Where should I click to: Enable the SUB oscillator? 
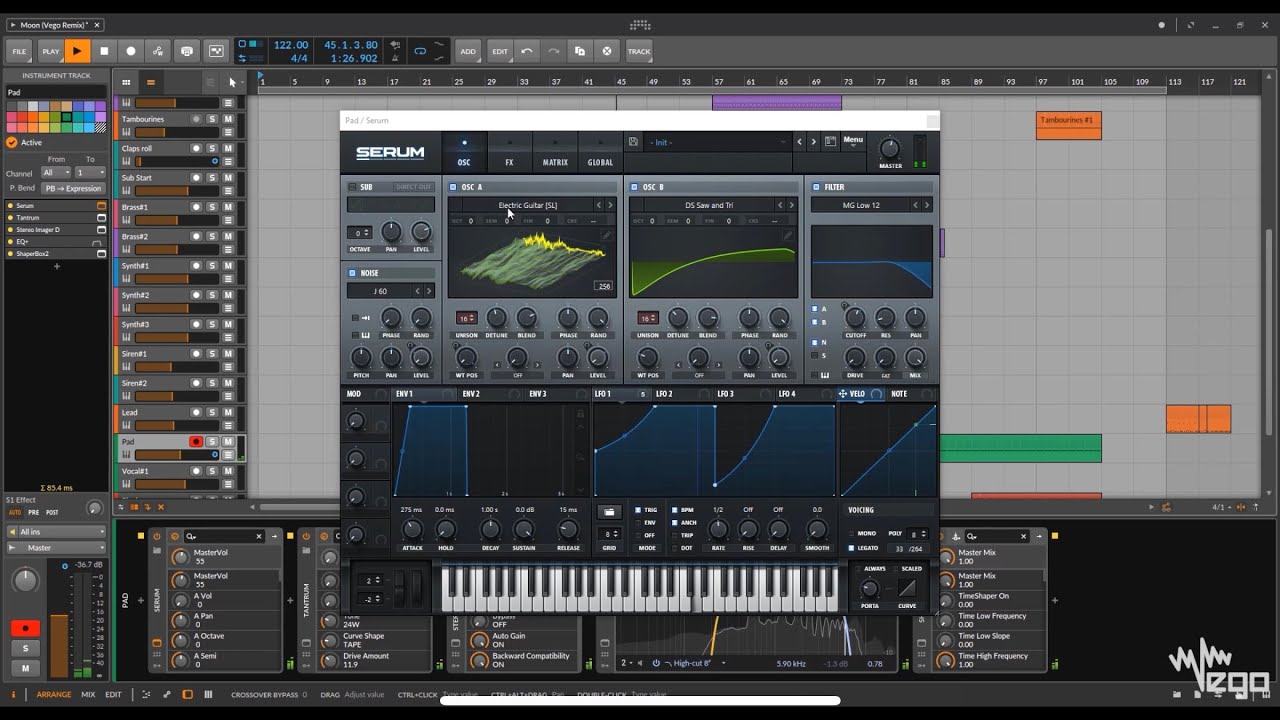click(x=352, y=187)
